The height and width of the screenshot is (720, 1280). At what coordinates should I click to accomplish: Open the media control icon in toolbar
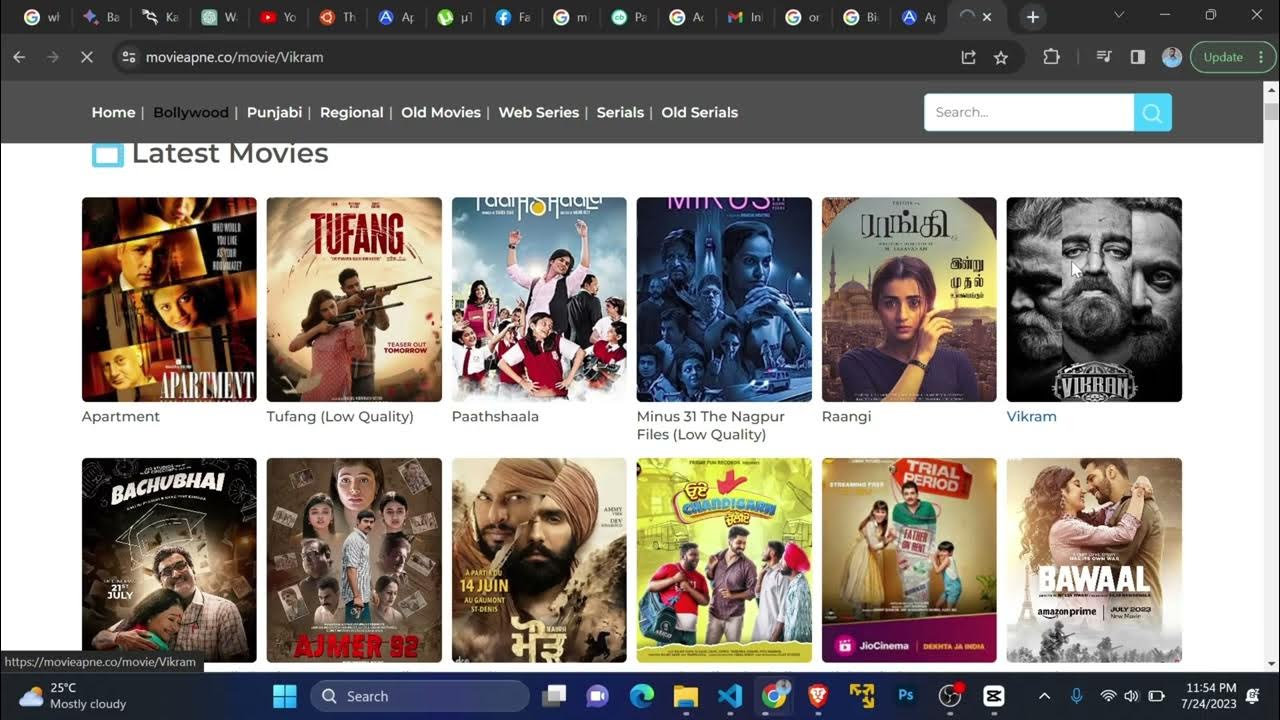1104,57
